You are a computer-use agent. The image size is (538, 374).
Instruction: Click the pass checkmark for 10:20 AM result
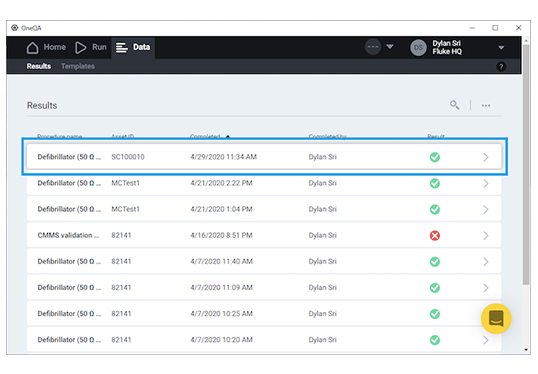(x=435, y=340)
